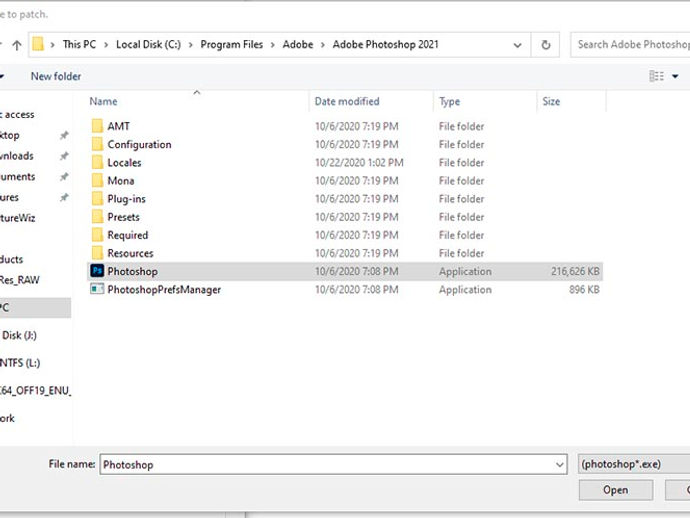Open Disk (J:) in the navigation pane
The height and width of the screenshot is (518, 690).
[x=19, y=335]
